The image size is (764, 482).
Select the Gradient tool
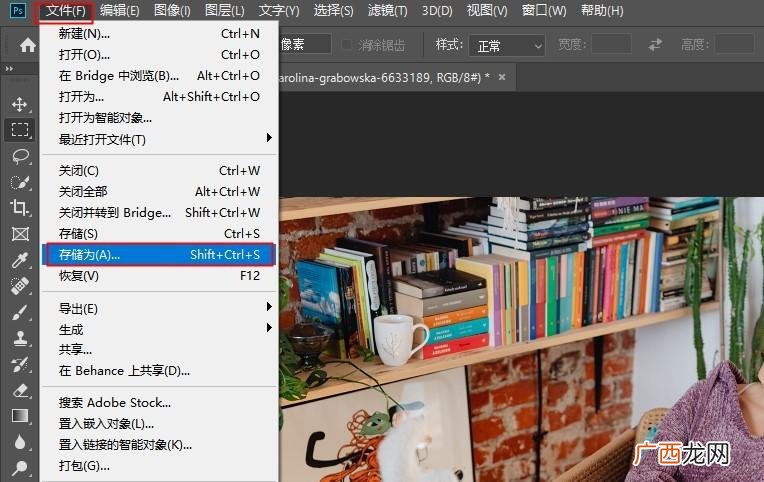pos(20,416)
